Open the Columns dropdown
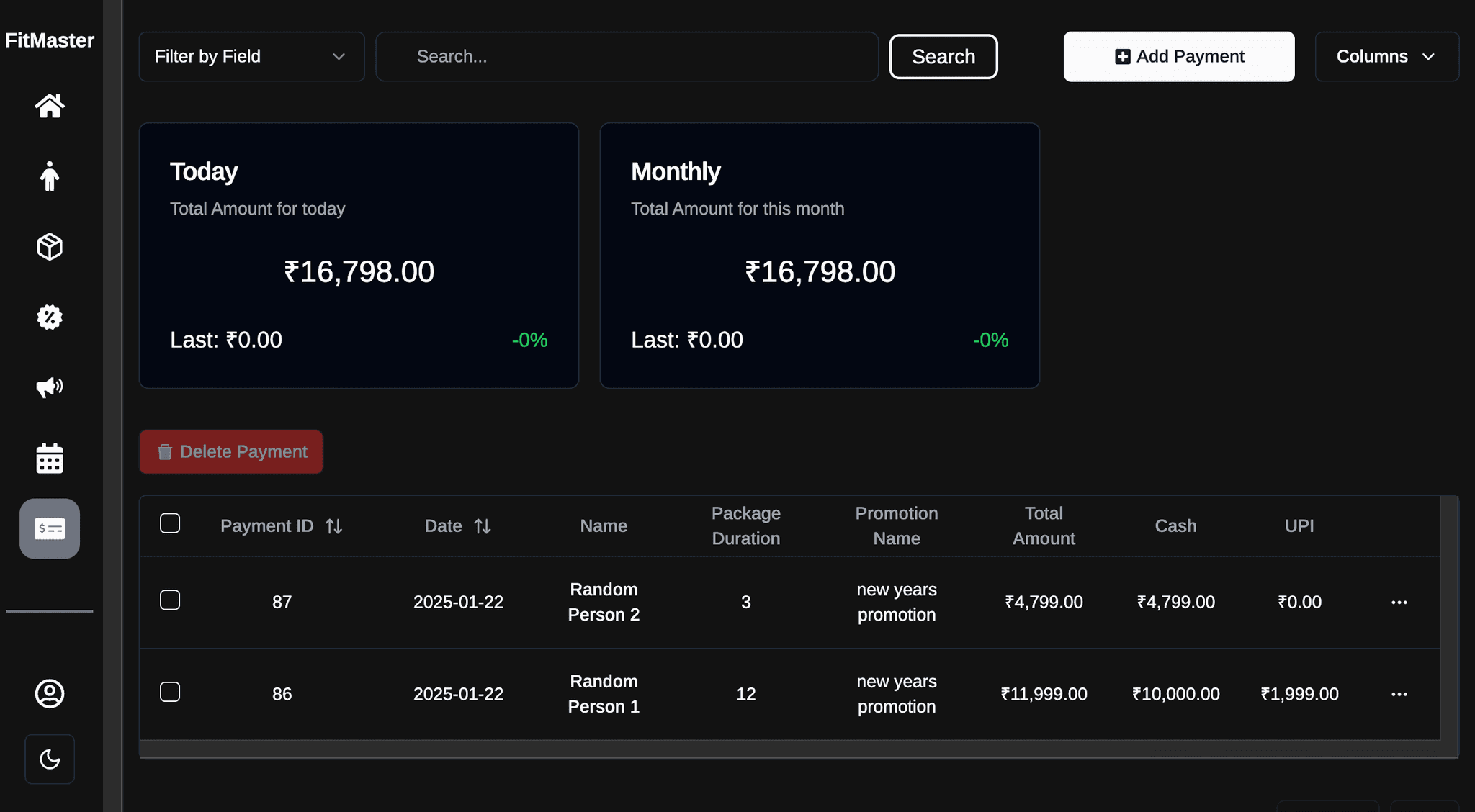 [1386, 56]
